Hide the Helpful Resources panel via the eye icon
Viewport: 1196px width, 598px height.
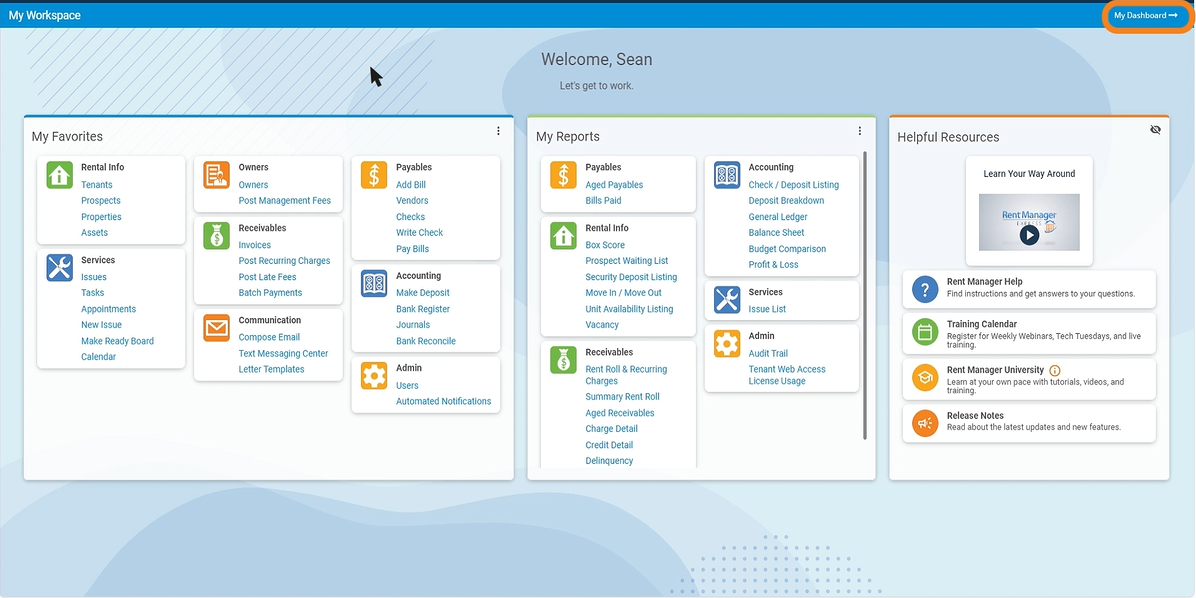tap(1155, 129)
